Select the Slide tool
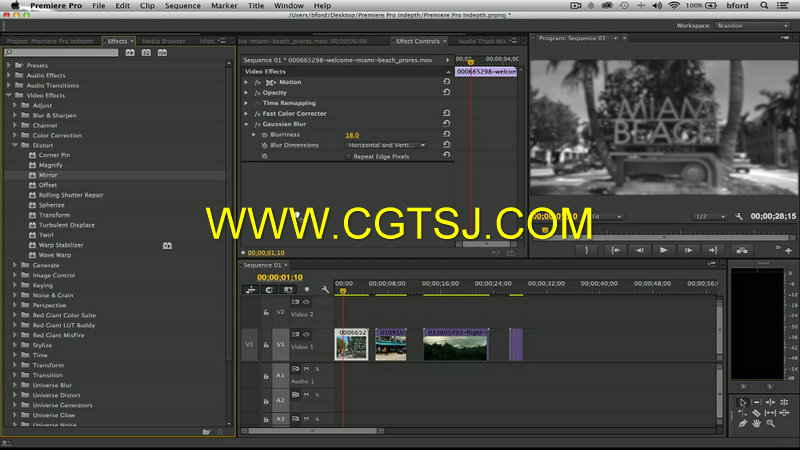The image size is (800, 450). 784,413
